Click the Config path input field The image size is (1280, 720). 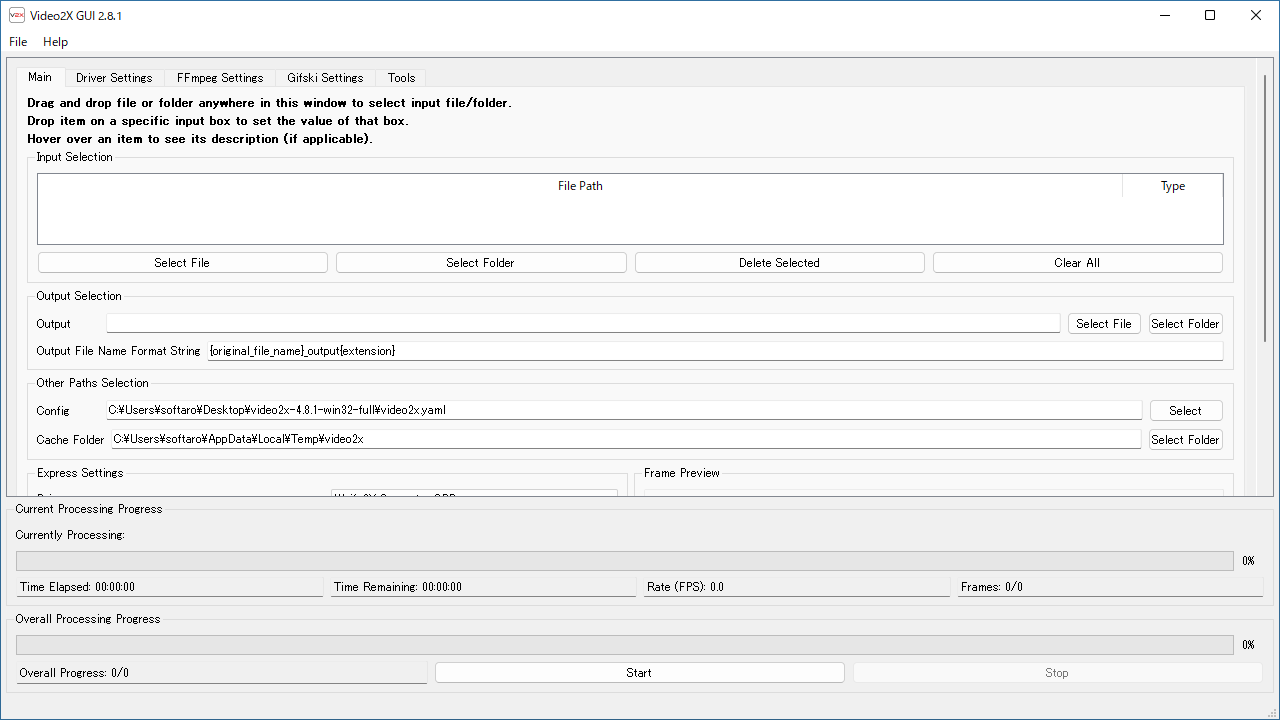point(624,410)
